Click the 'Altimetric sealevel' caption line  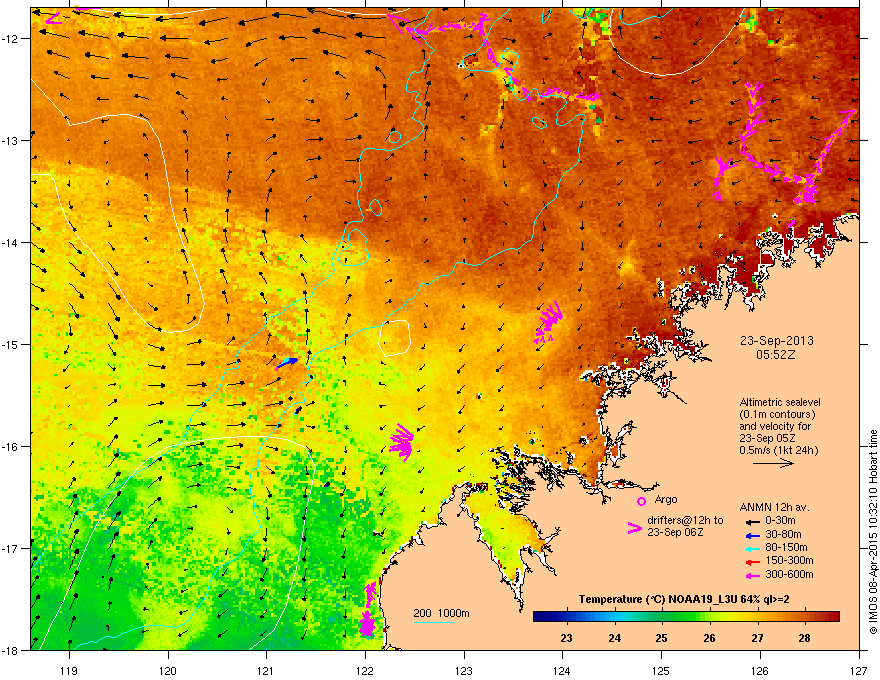point(780,402)
